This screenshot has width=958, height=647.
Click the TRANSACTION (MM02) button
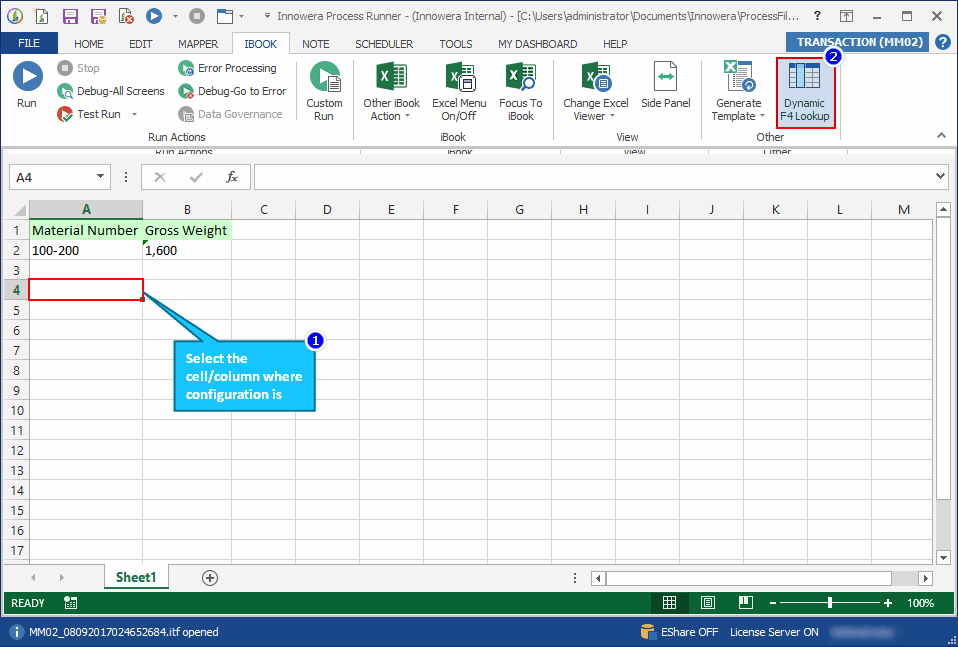pyautogui.click(x=857, y=42)
